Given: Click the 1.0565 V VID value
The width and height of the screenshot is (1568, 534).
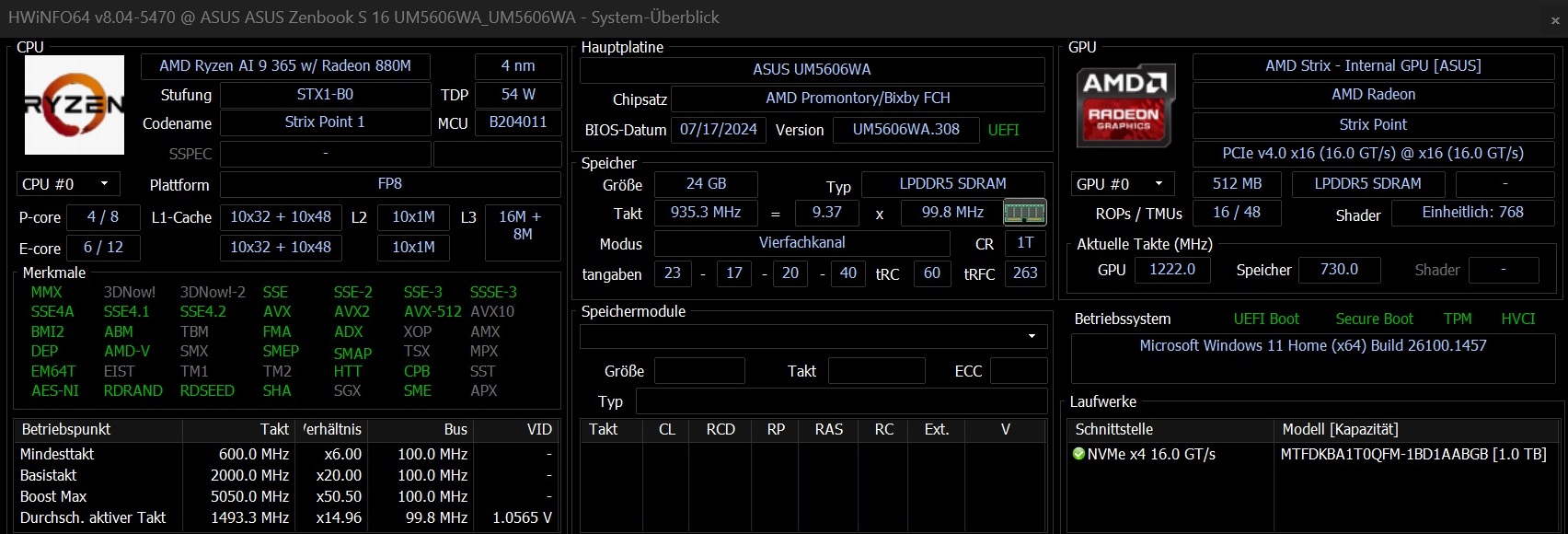Looking at the screenshot, I should click(x=523, y=518).
